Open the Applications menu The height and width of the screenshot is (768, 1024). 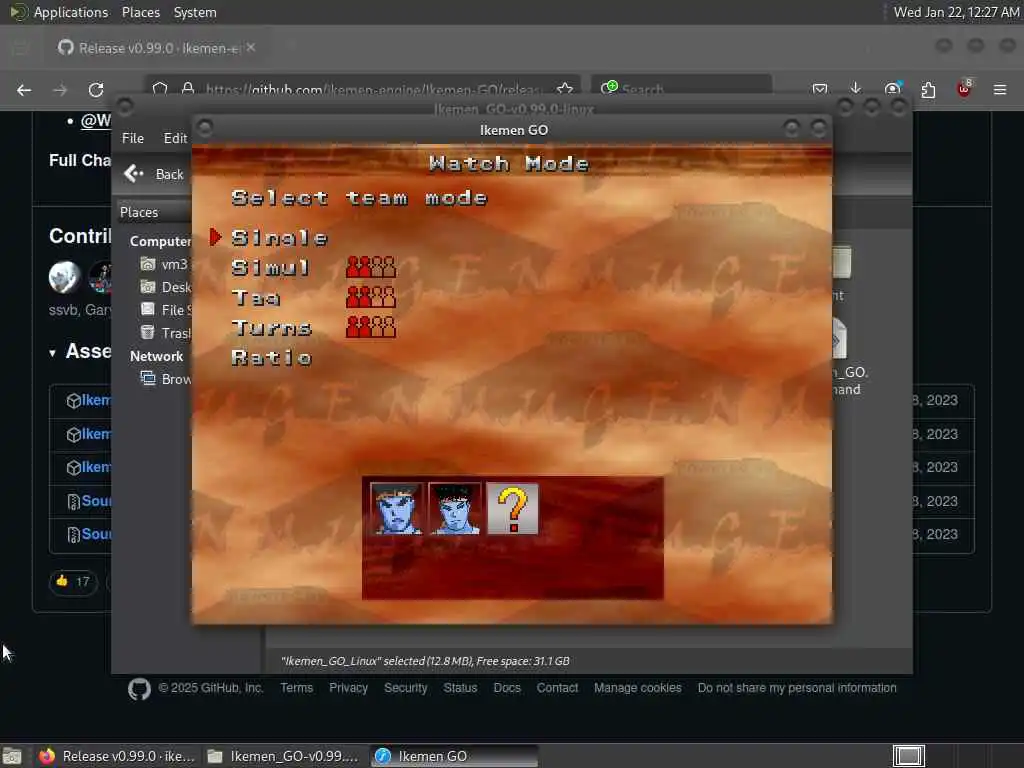(x=59, y=12)
